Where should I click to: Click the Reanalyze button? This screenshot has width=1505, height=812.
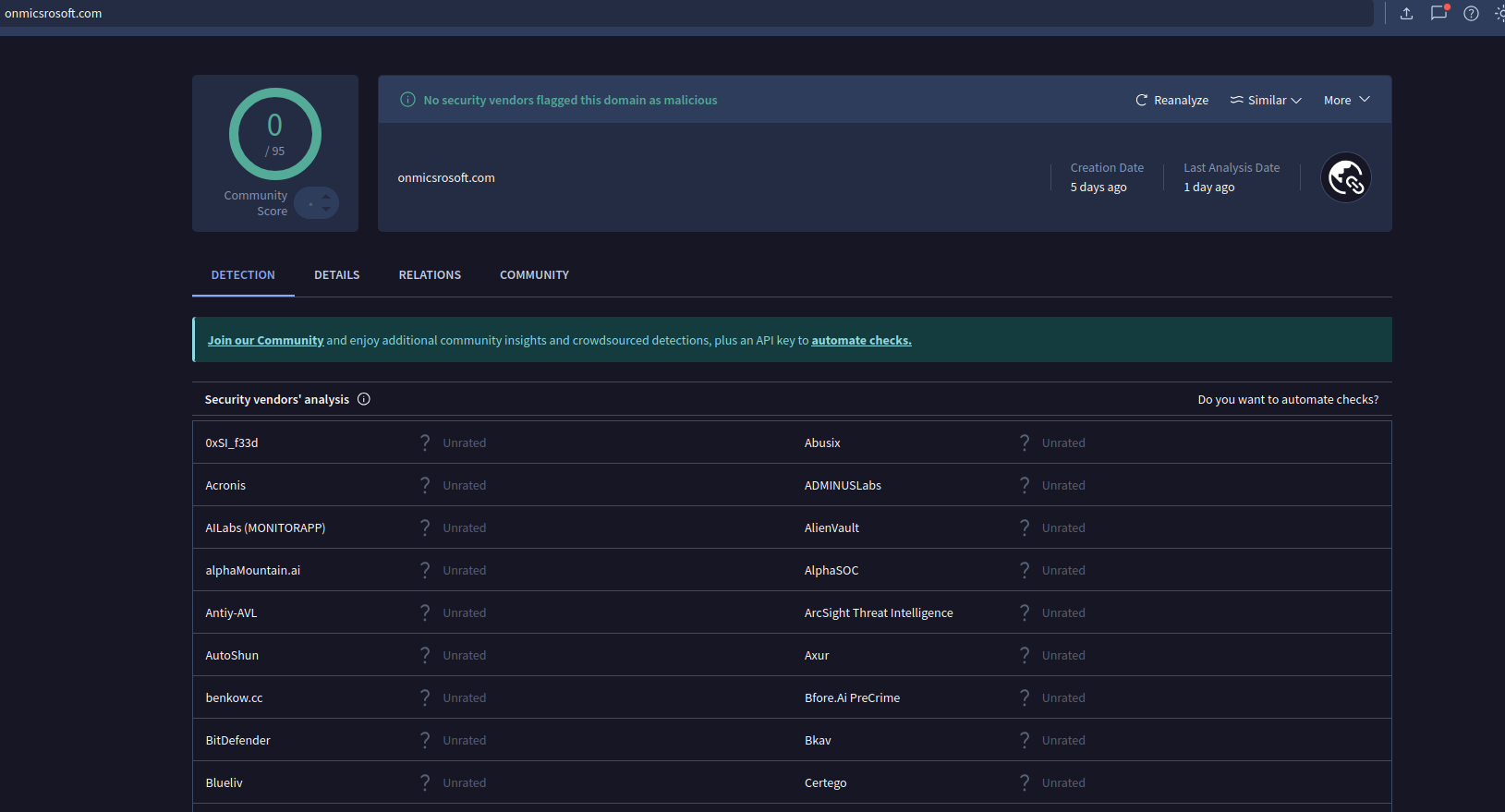coord(1171,100)
